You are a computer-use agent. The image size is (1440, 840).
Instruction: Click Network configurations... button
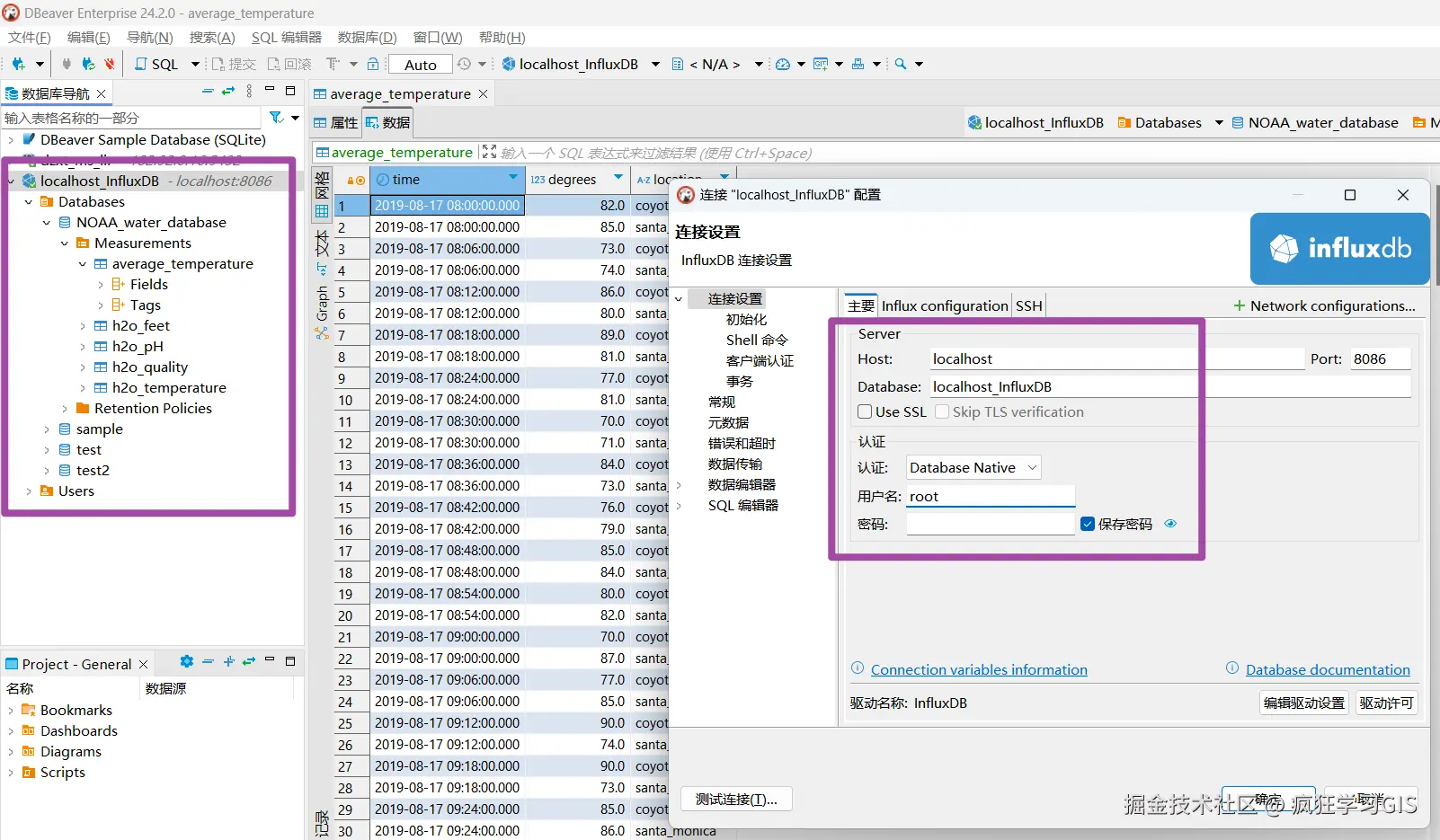tap(1324, 305)
